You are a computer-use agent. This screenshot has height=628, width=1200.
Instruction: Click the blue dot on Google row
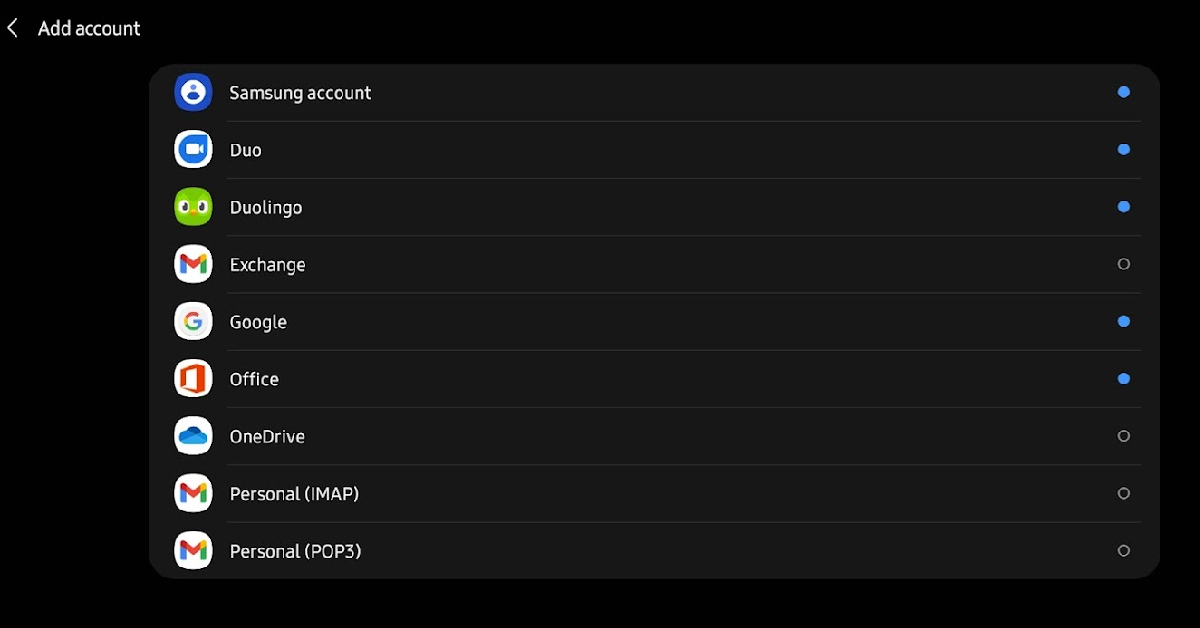[x=1123, y=321]
